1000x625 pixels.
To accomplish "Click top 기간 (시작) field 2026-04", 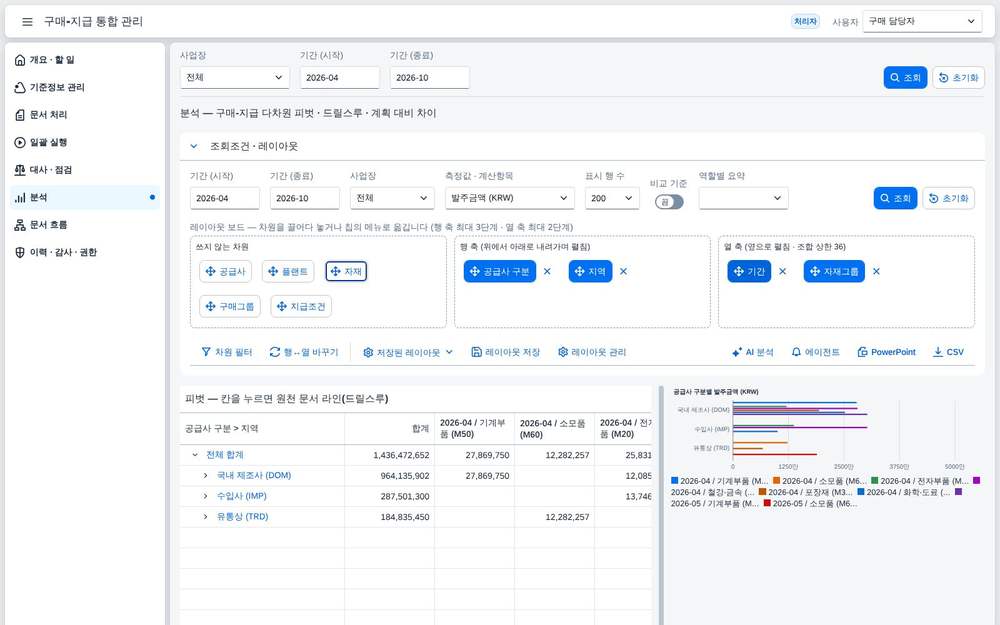I will point(339,77).
